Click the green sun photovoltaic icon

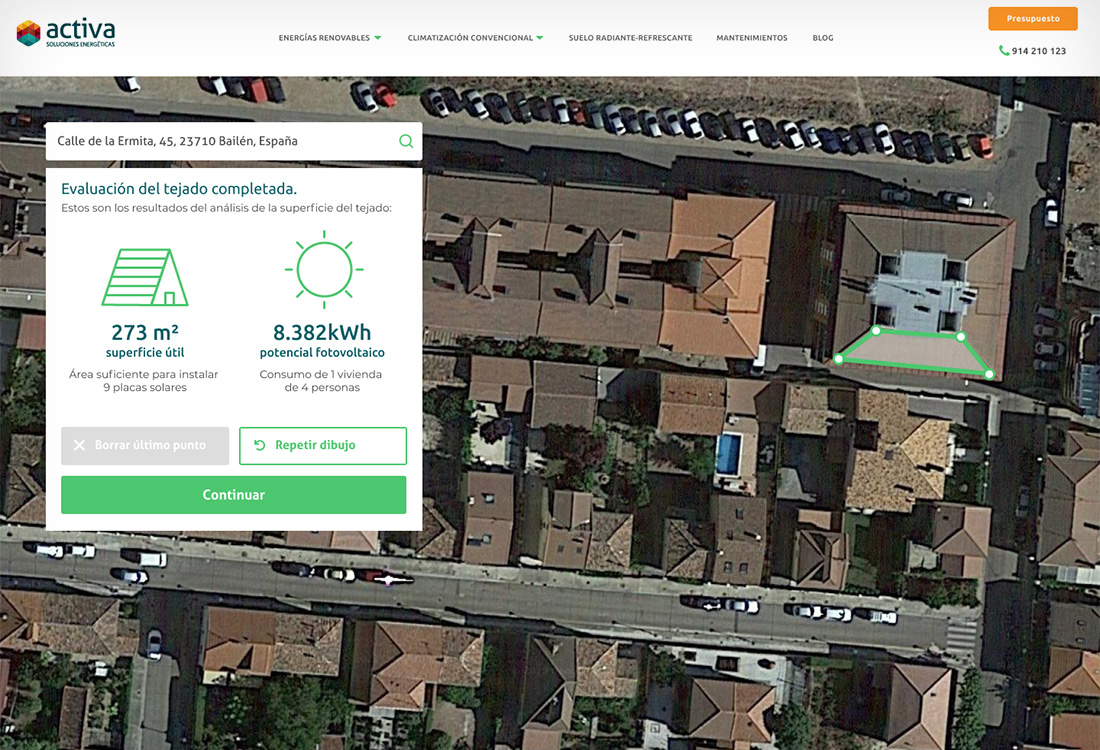point(324,269)
